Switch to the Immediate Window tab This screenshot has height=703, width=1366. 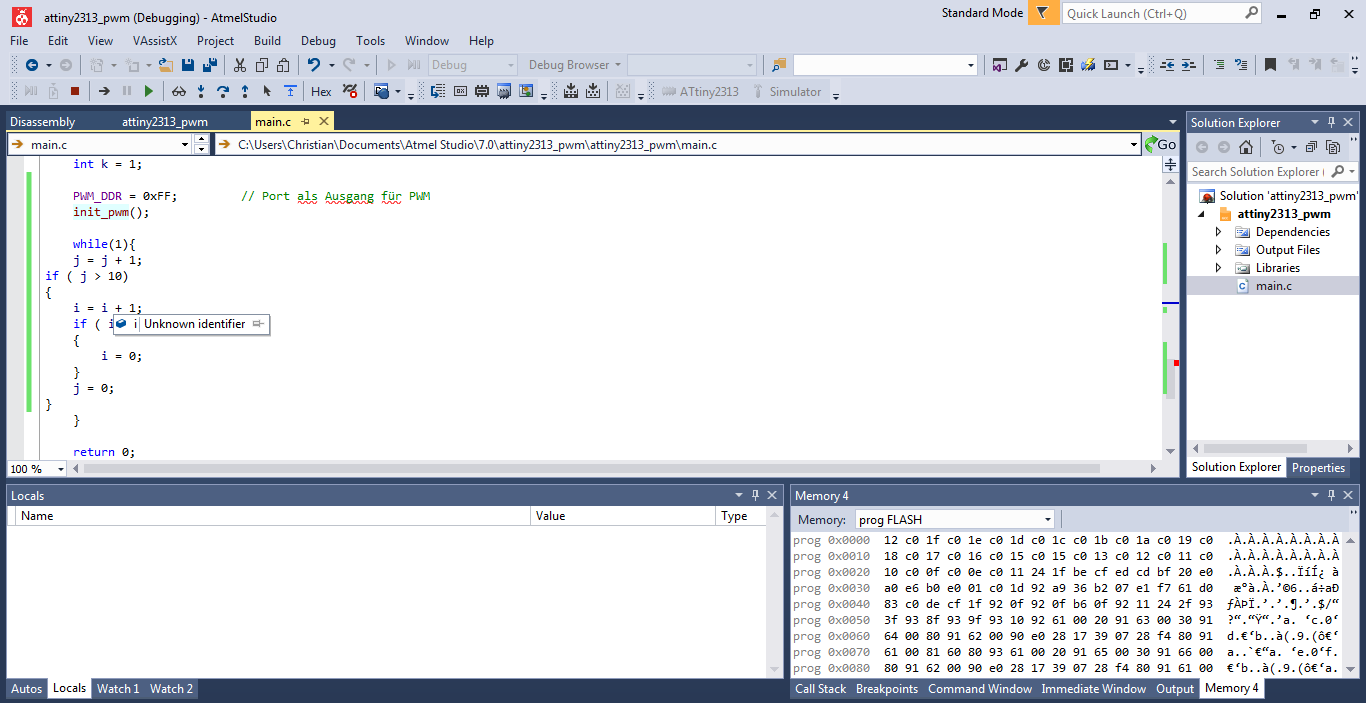click(x=1093, y=689)
